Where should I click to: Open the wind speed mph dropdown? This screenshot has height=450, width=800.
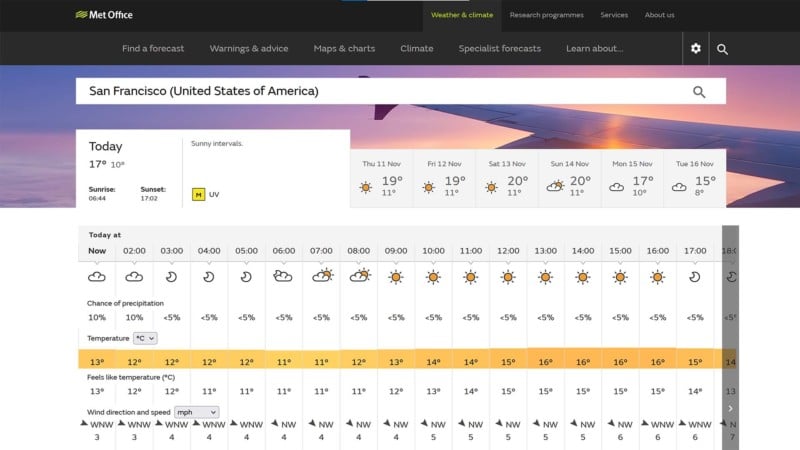[196, 411]
